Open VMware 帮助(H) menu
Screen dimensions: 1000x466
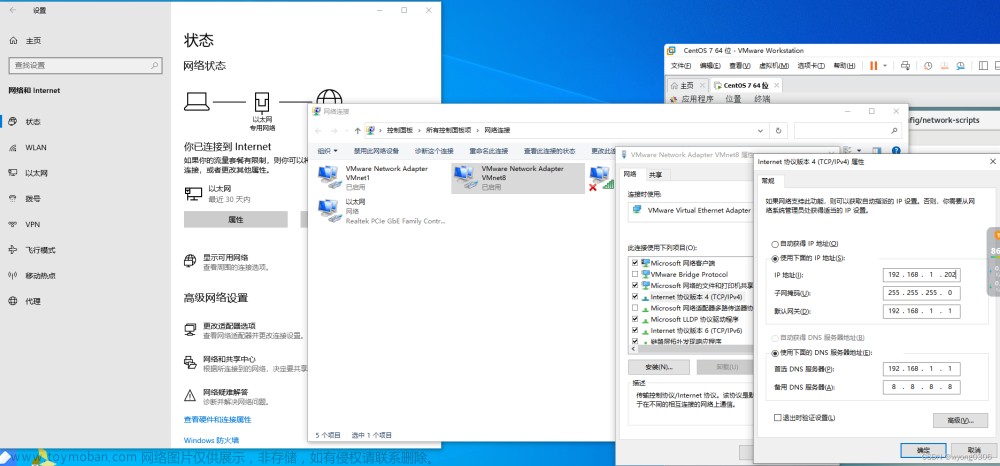tap(844, 66)
